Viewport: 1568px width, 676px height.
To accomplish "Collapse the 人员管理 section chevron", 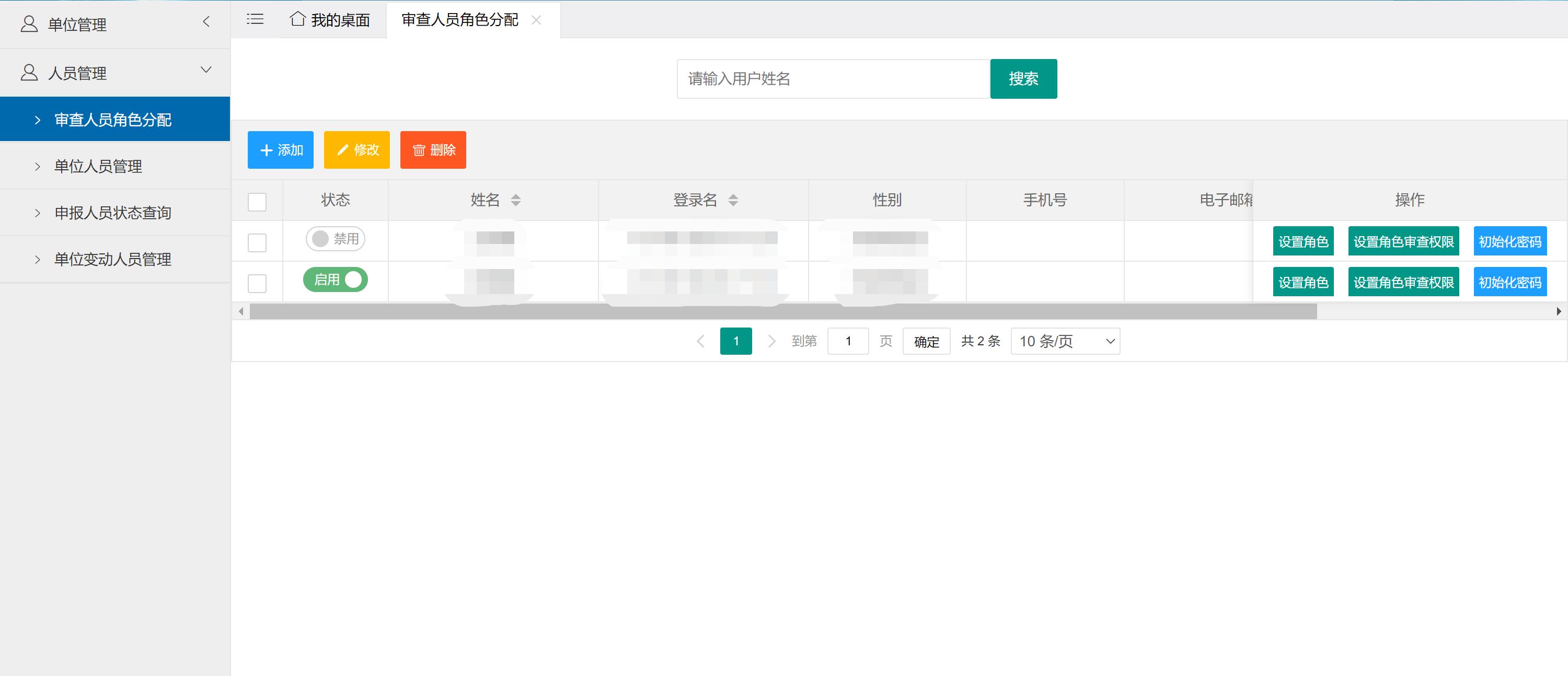I will click(x=206, y=70).
